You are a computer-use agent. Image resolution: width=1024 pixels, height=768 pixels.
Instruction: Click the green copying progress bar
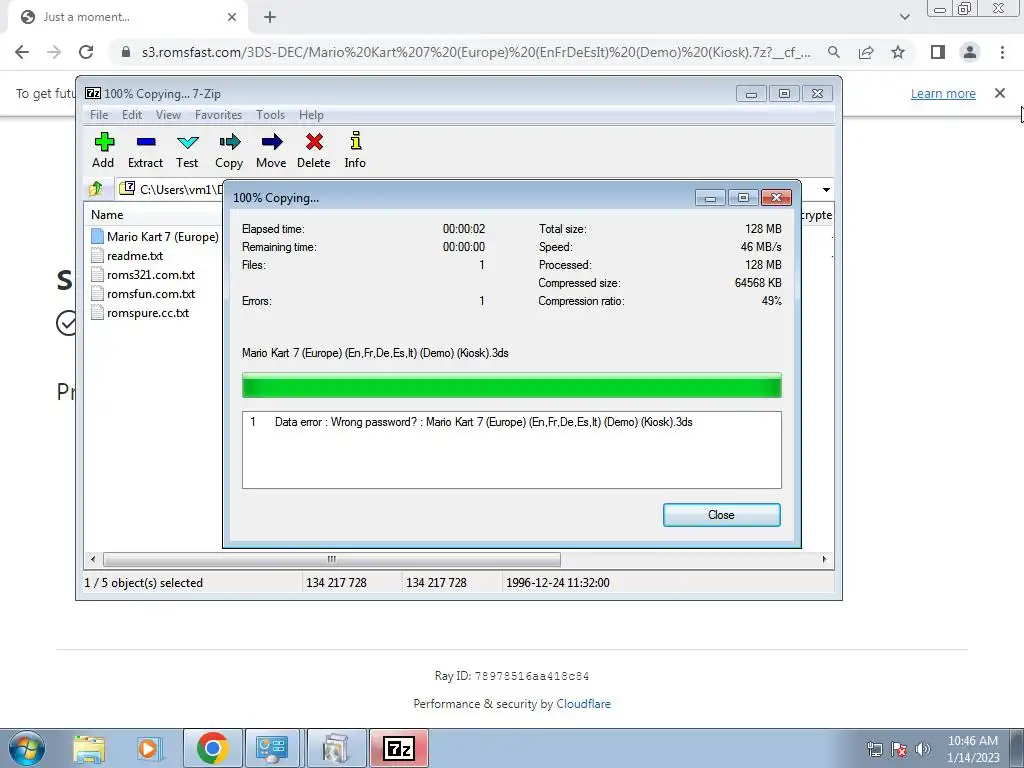point(511,385)
